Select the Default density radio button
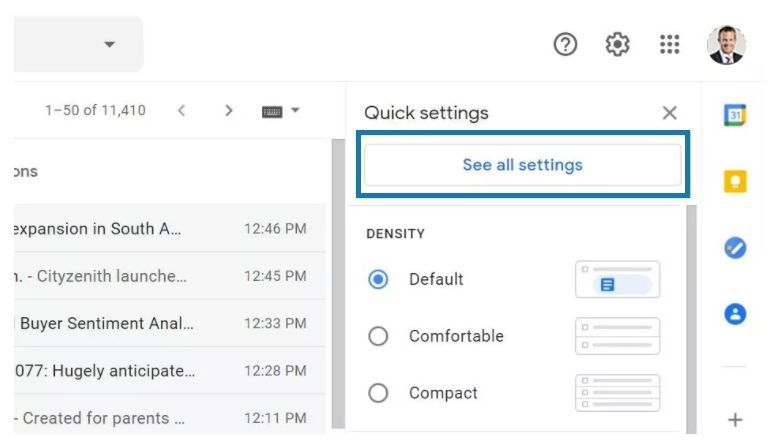The image size is (773, 447). click(378, 279)
